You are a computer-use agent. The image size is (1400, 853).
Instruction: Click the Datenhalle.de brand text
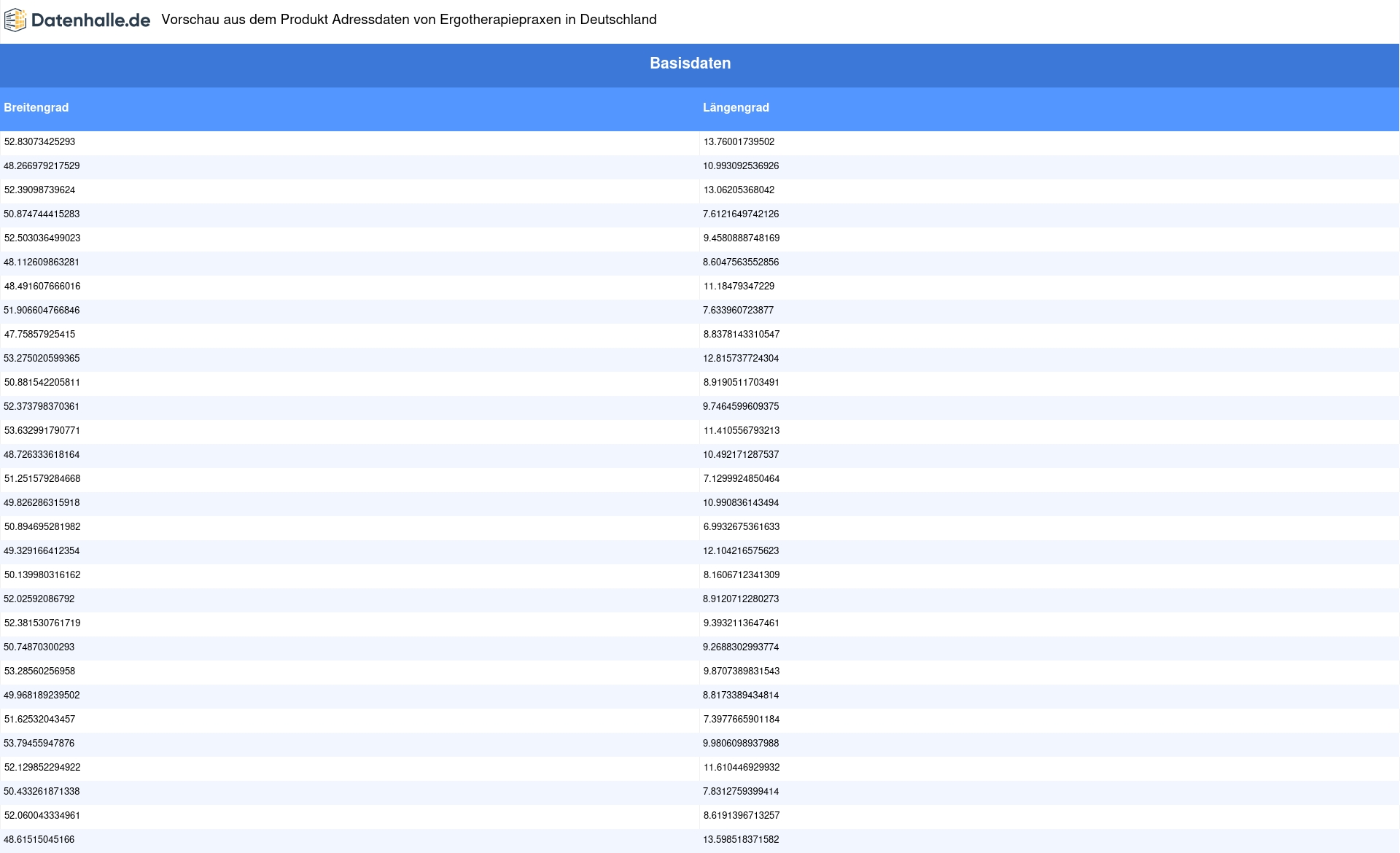point(90,20)
